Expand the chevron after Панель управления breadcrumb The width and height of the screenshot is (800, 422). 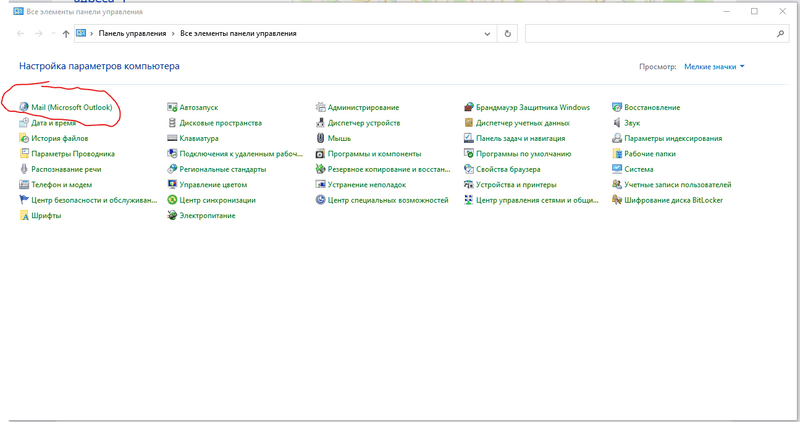click(174, 34)
